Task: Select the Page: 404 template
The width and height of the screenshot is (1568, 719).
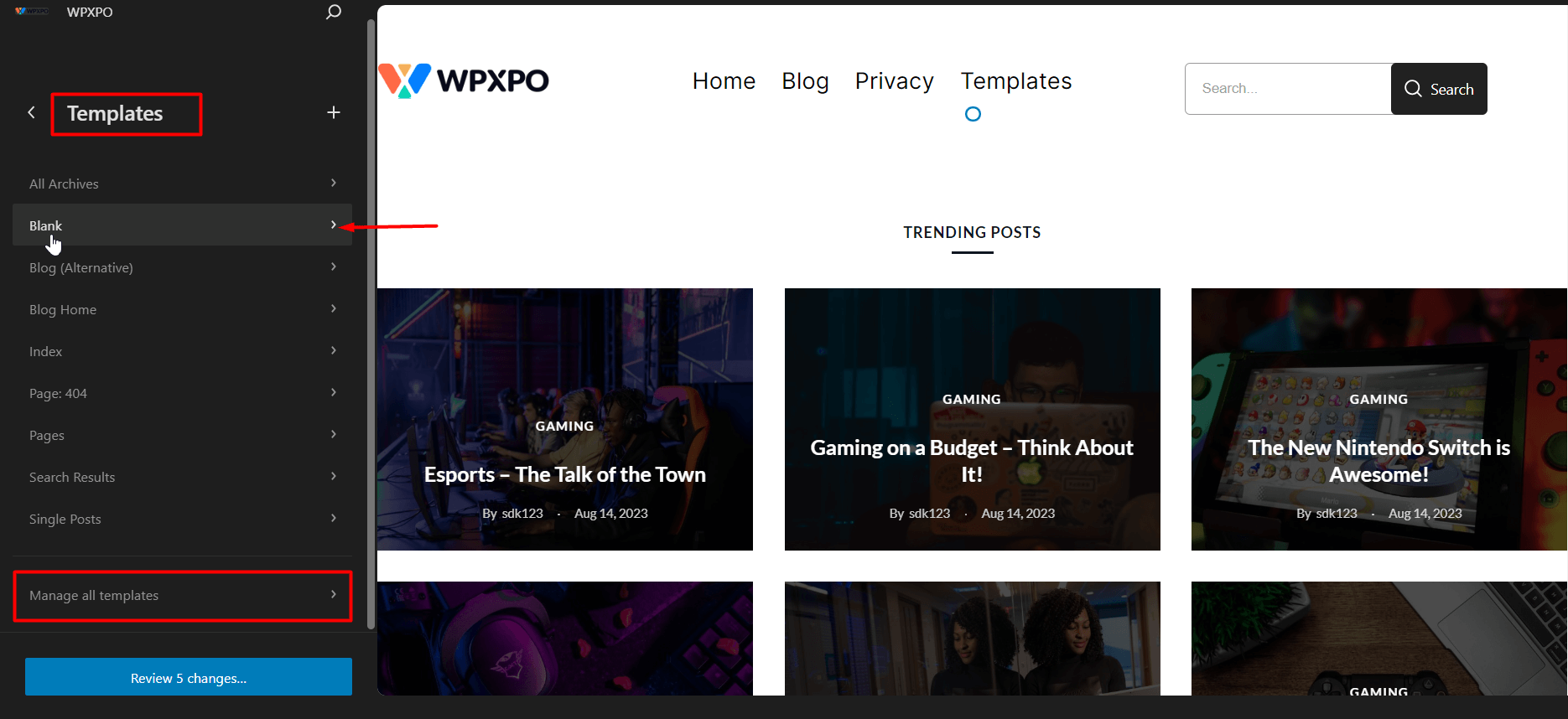Action: [182, 393]
